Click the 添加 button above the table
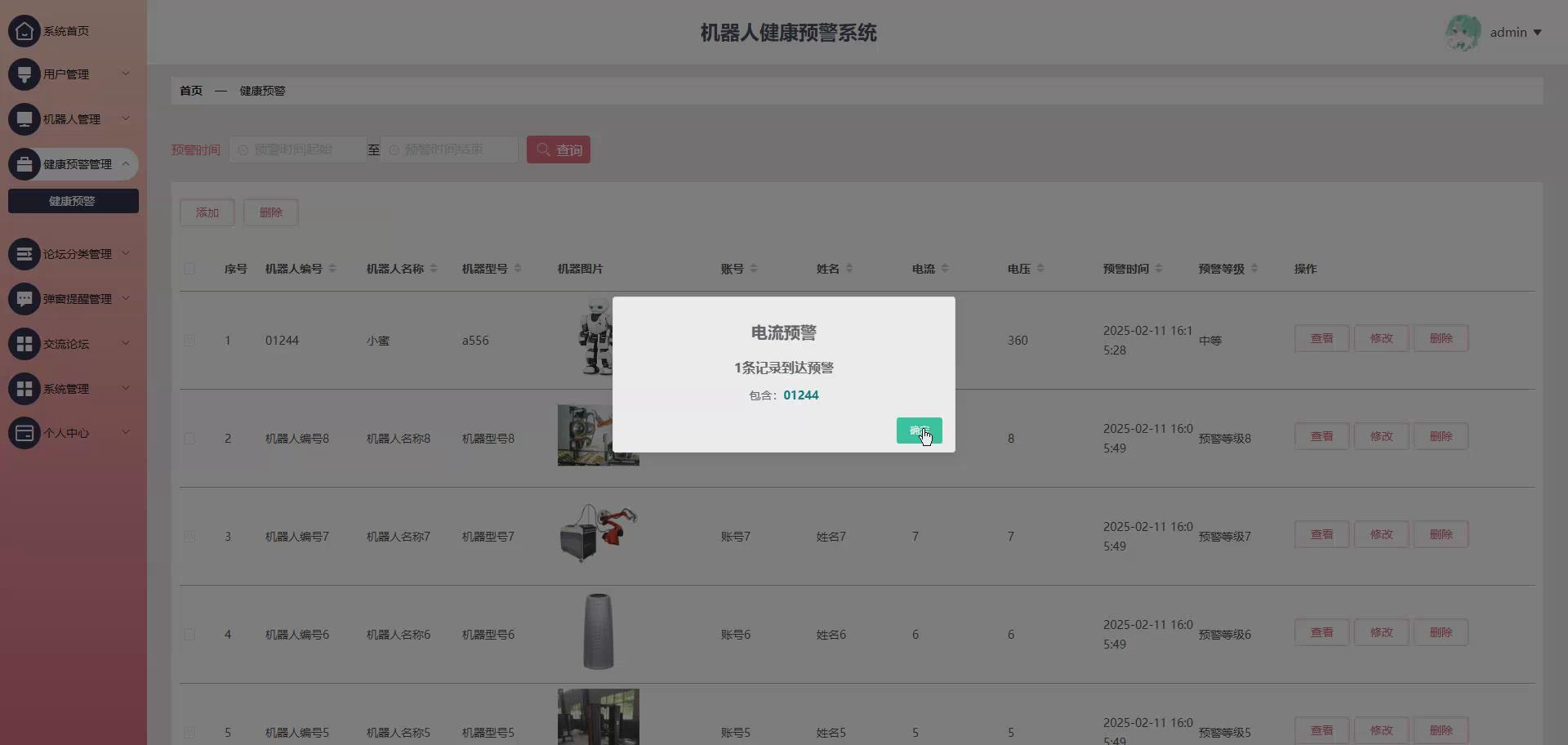 pos(207,212)
